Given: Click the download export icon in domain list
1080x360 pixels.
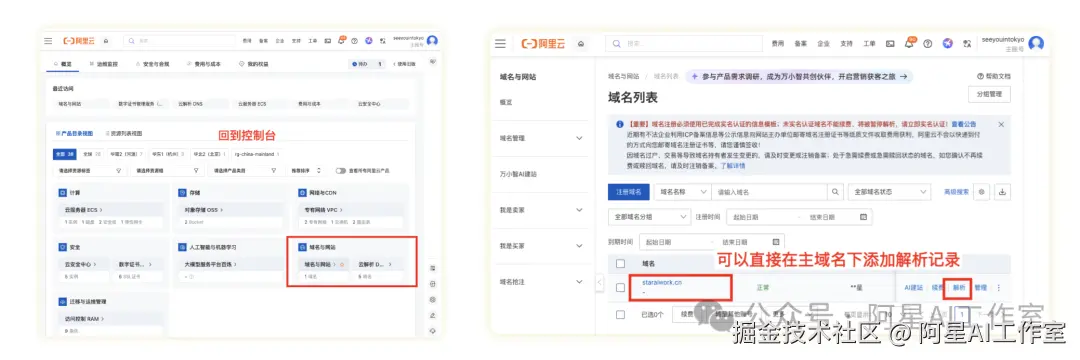Looking at the screenshot, I should pos(1002,192).
